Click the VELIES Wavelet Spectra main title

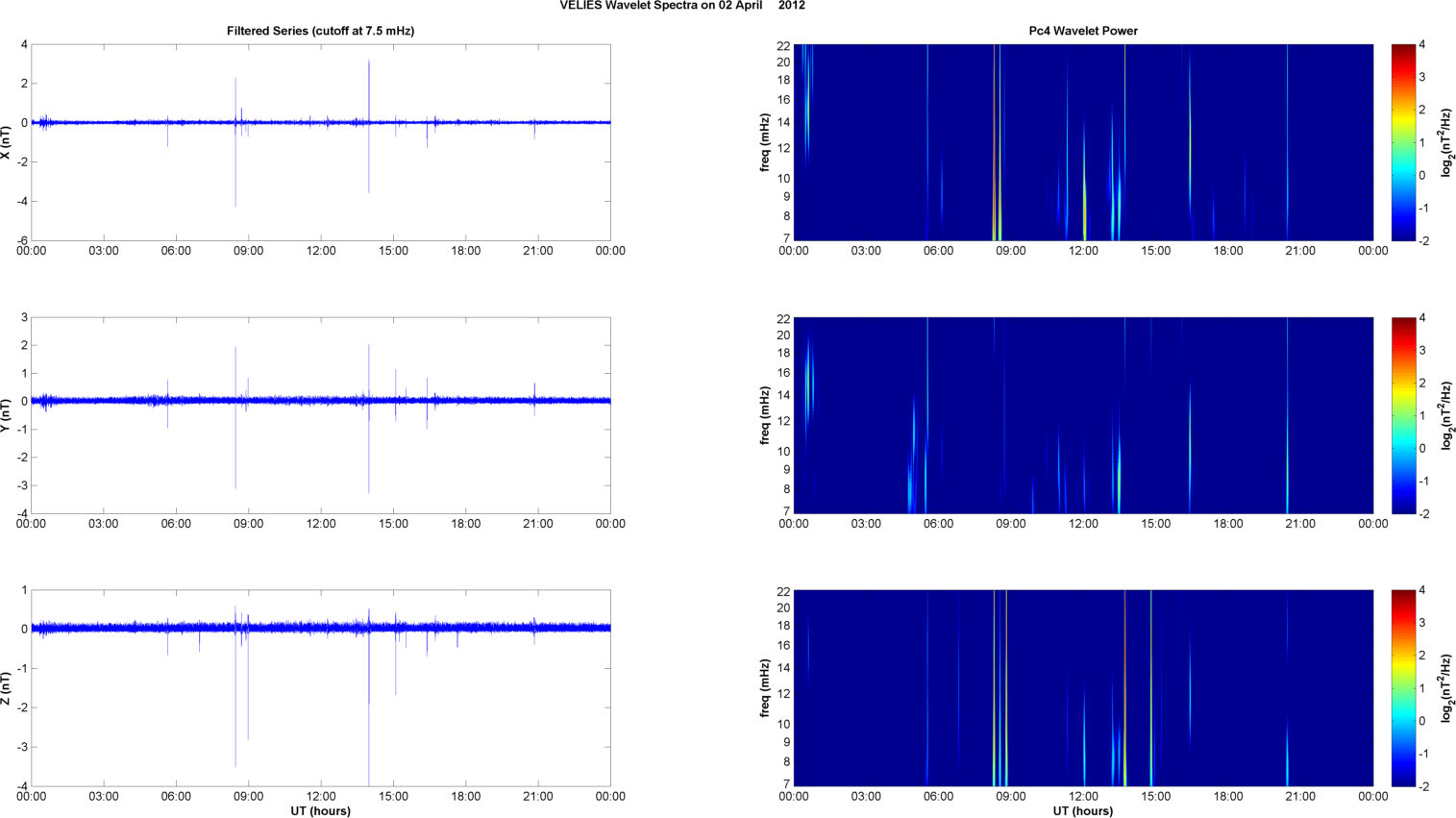tap(682, 6)
